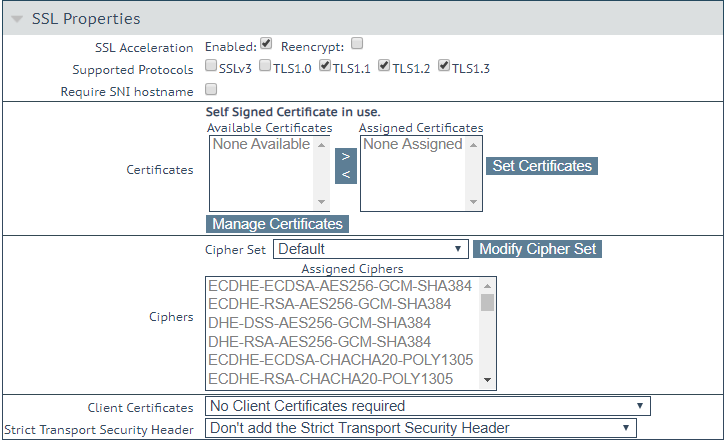Click Available Certificates scroll up arrow
This screenshot has height=441, width=724.
click(321, 145)
